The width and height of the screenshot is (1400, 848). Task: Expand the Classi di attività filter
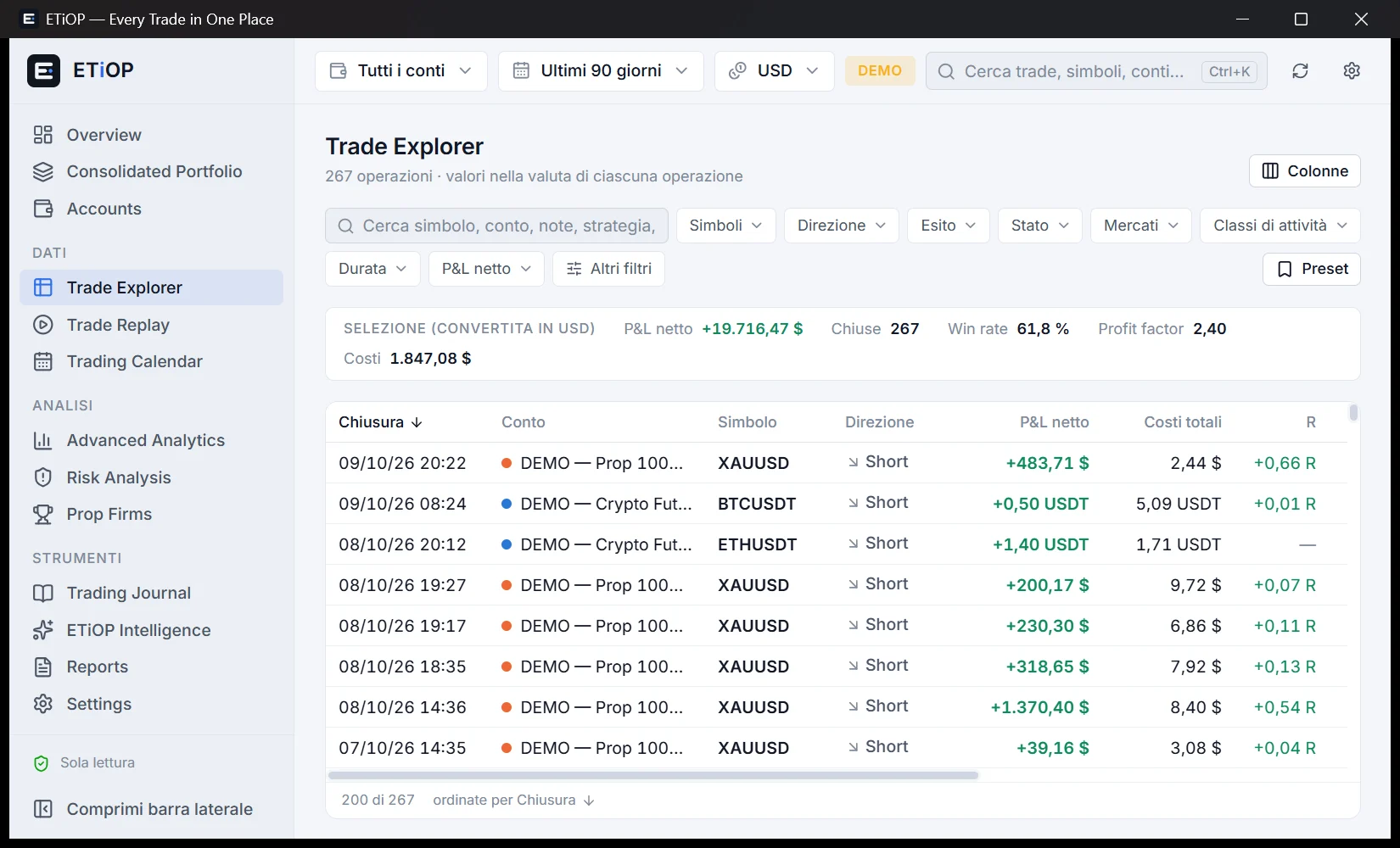point(1280,226)
